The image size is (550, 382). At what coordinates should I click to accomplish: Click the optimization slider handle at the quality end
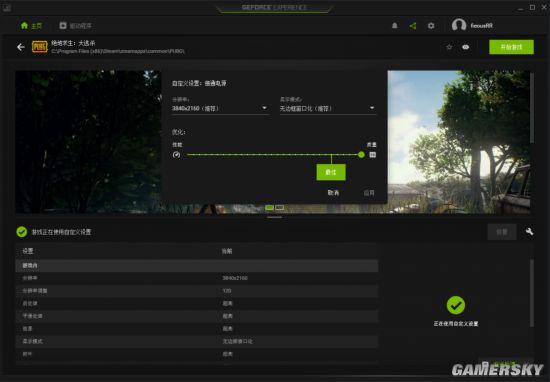point(361,155)
